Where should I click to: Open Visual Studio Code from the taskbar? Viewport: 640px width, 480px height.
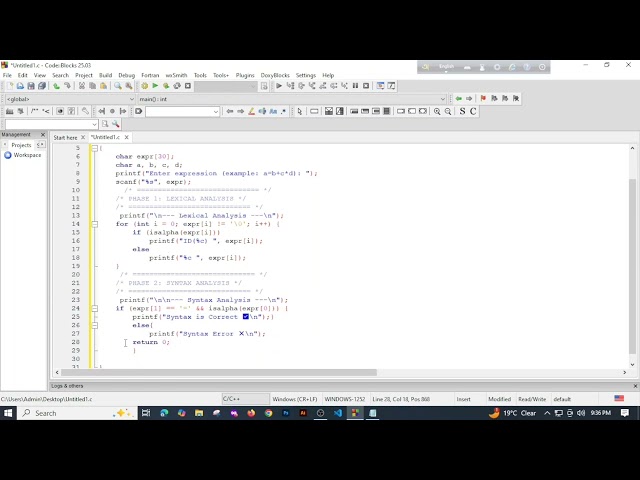click(338, 413)
